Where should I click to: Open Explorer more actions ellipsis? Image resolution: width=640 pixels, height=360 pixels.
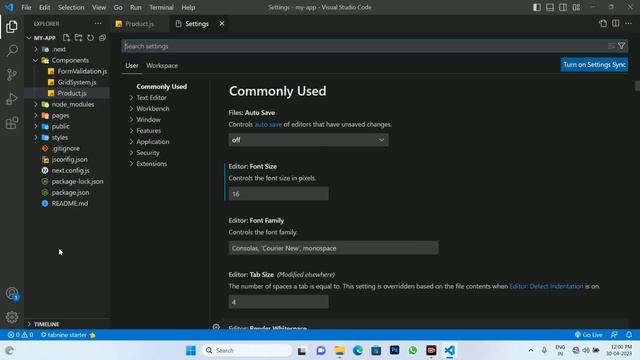[x=98, y=24]
